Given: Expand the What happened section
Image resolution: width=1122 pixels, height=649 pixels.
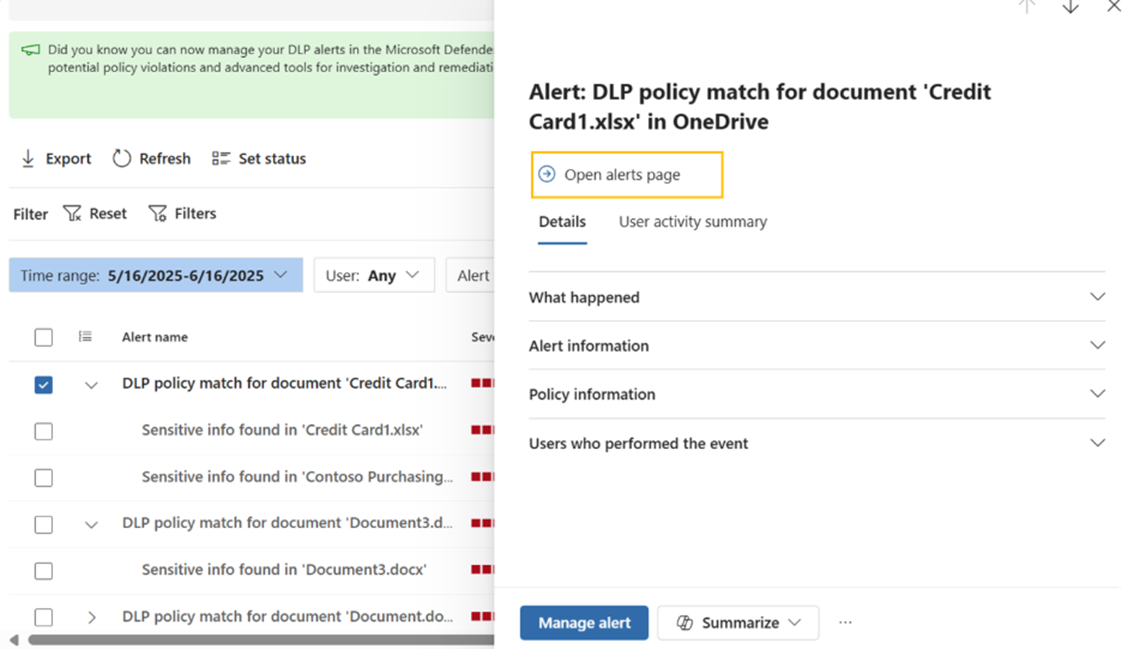Looking at the screenshot, I should [x=817, y=297].
